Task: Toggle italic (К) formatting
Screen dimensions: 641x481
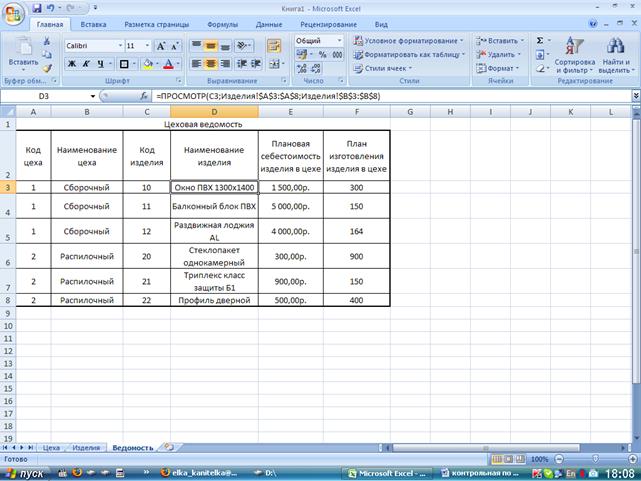Action: click(86, 64)
